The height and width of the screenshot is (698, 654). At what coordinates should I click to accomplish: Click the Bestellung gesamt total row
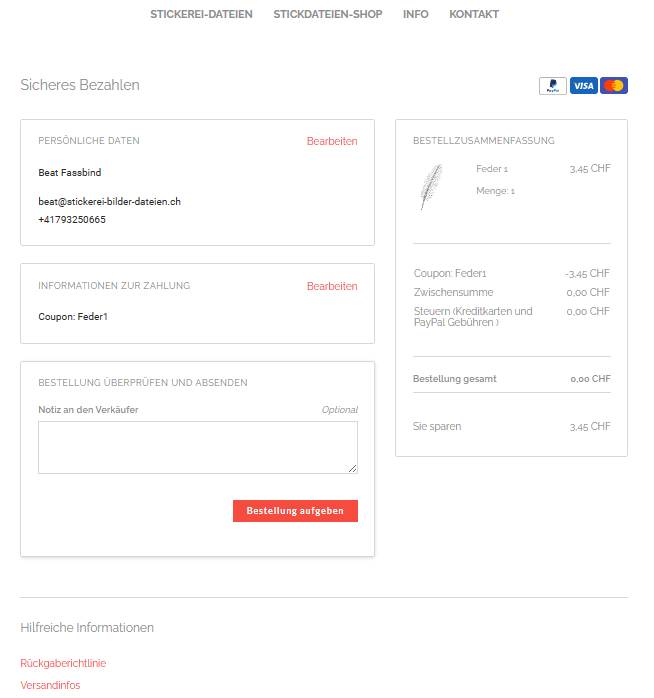(x=512, y=379)
